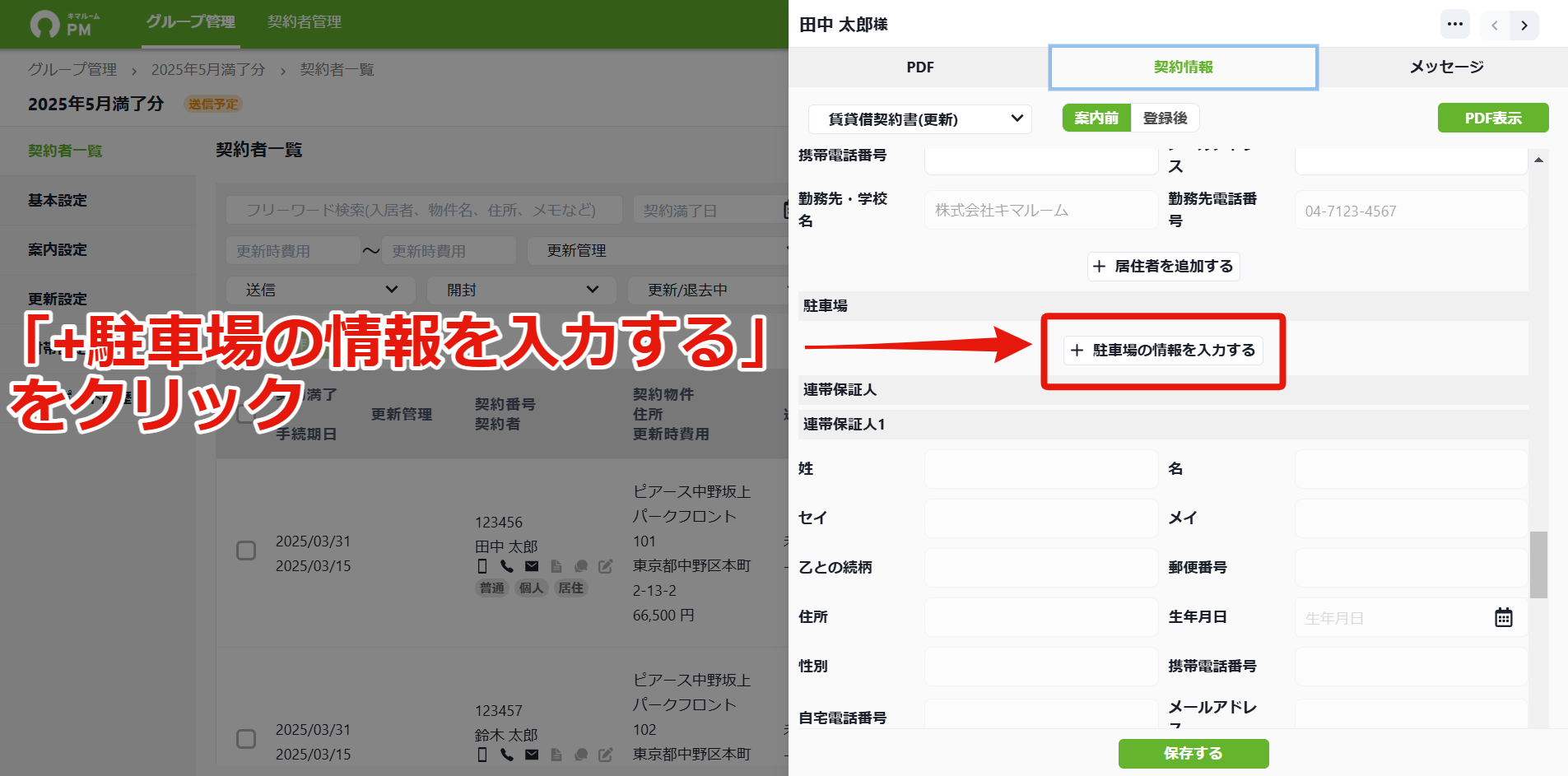Open グループ管理 in top navigation
Image resolution: width=1568 pixels, height=776 pixels.
tap(191, 22)
